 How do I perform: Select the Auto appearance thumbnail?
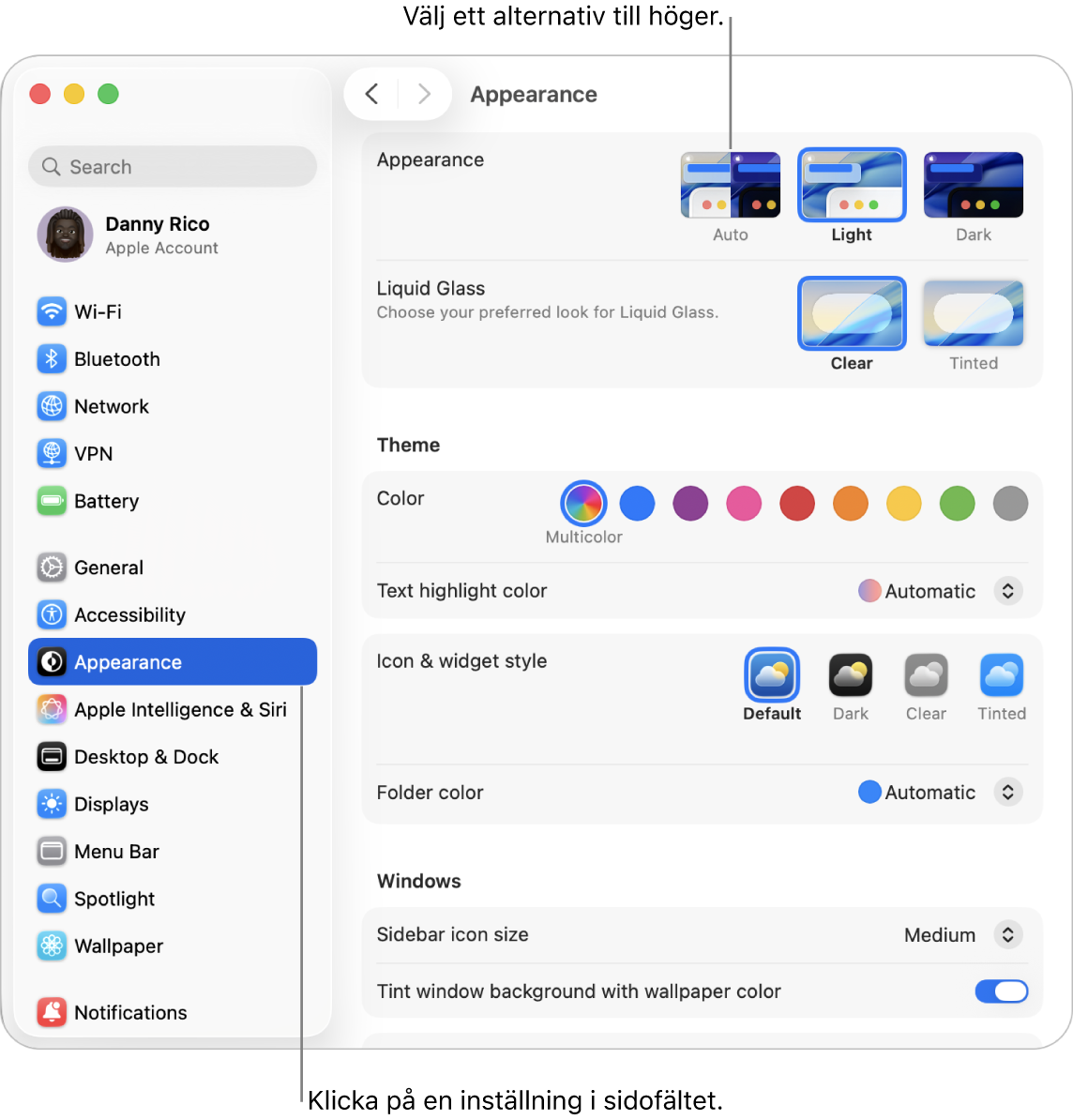tap(730, 185)
